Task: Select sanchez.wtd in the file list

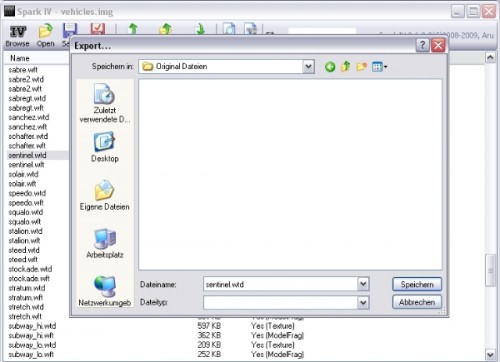Action: pos(29,117)
